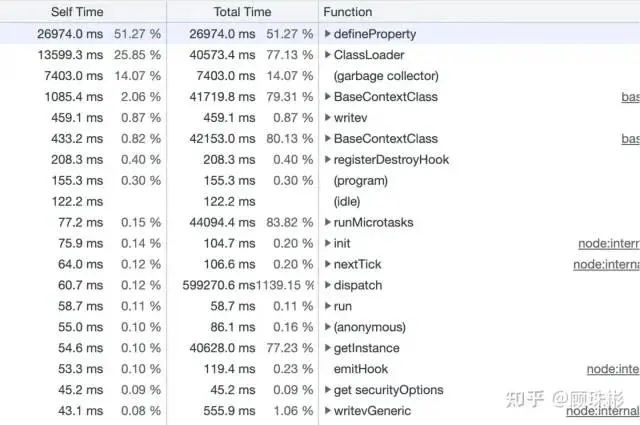The height and width of the screenshot is (425, 640).
Task: Open the emitHook source file link
Action: pos(612,370)
